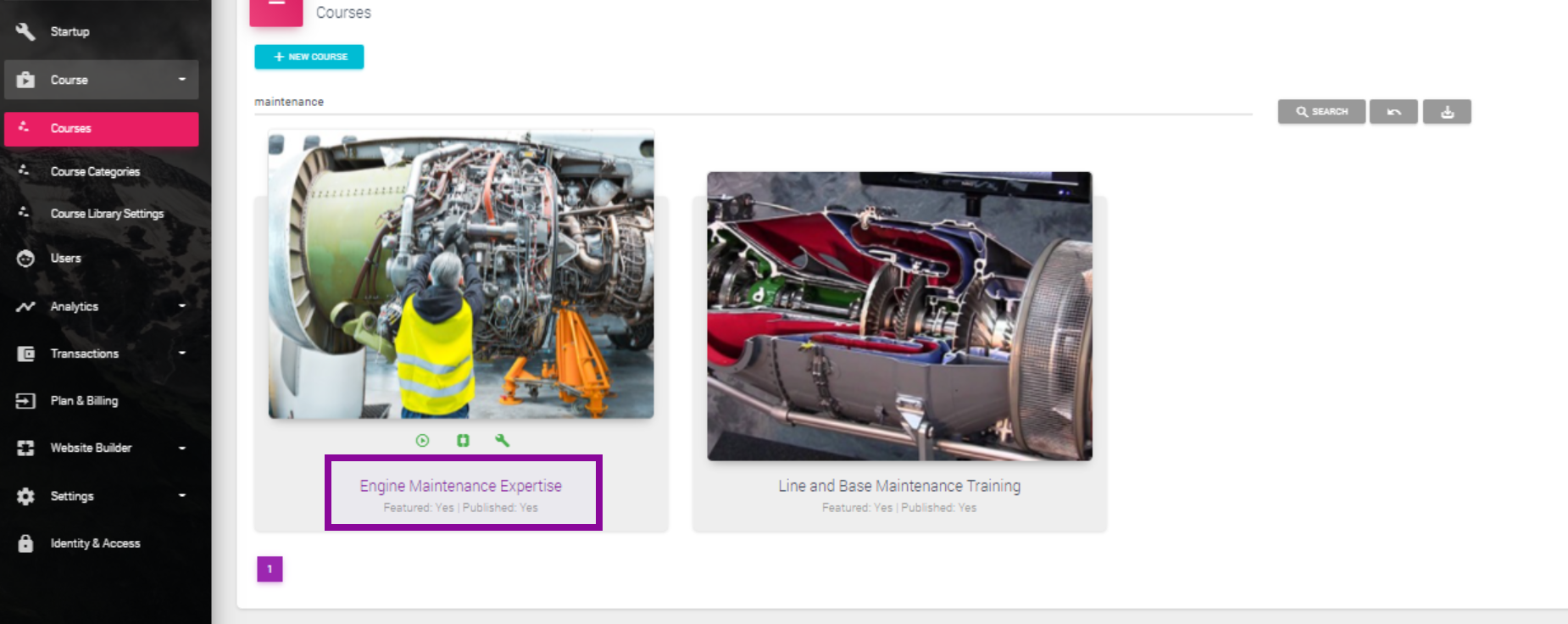Click the green play icon under Engine Maintenance
The height and width of the screenshot is (624, 1568).
click(x=423, y=440)
